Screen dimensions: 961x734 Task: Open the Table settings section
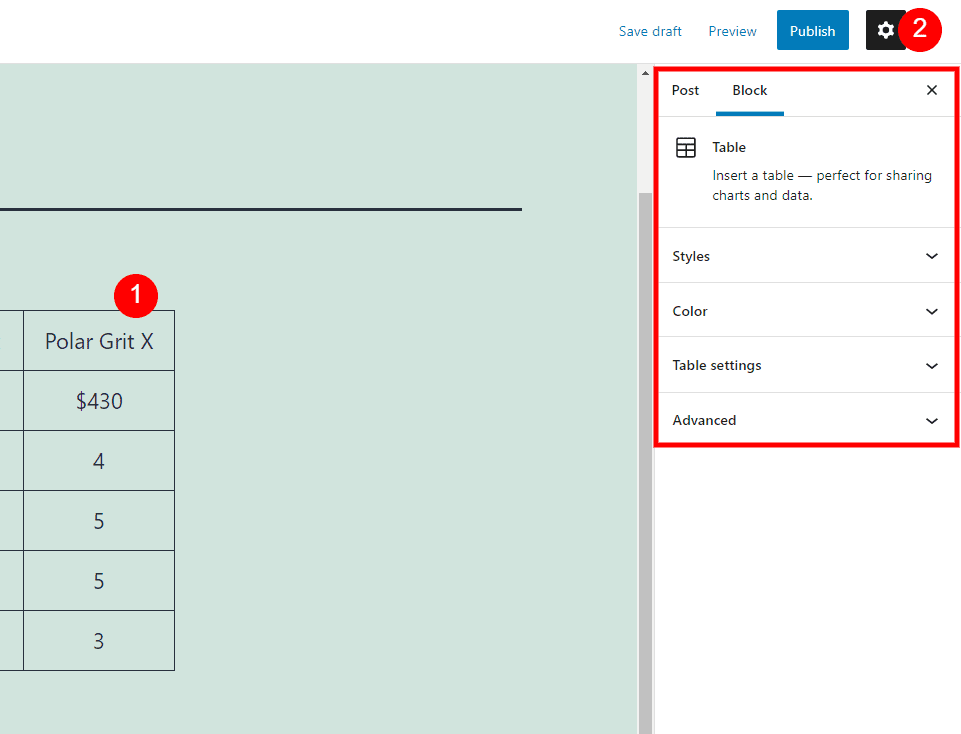[x=805, y=365]
